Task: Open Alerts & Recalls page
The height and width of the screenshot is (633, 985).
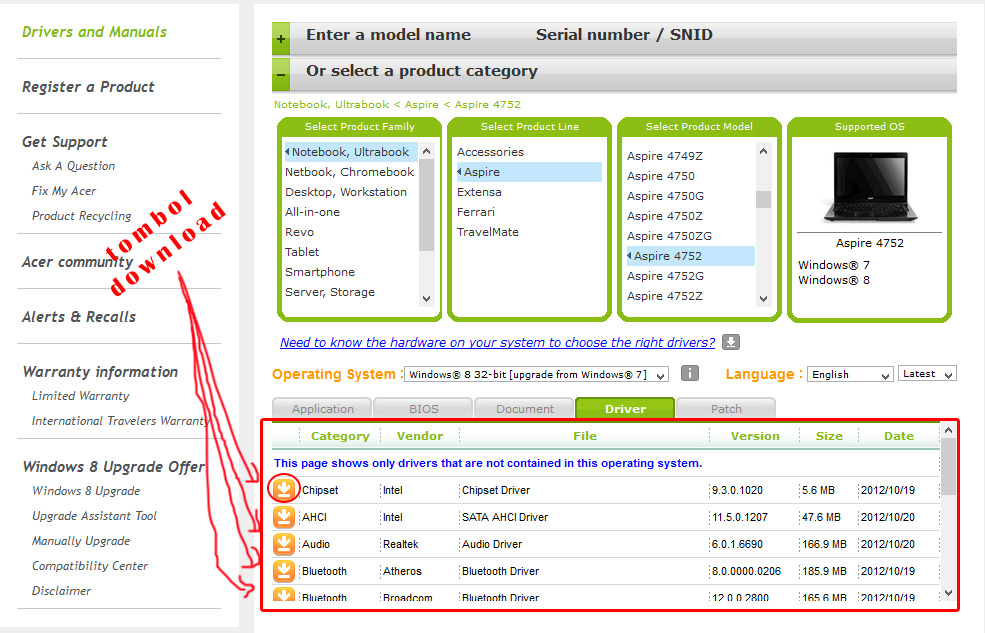Action: click(79, 316)
